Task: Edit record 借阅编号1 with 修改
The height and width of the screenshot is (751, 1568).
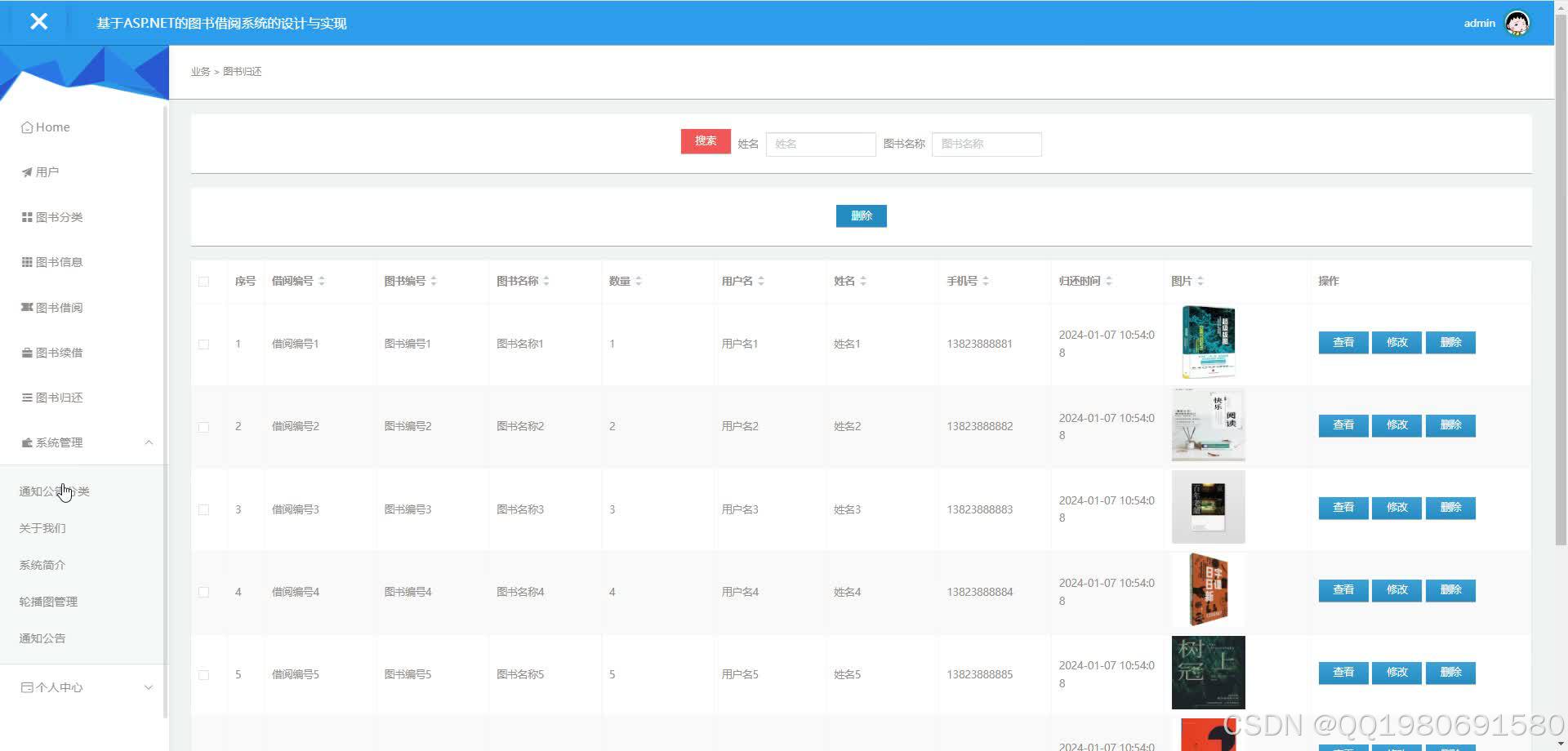Action: [x=1397, y=343]
